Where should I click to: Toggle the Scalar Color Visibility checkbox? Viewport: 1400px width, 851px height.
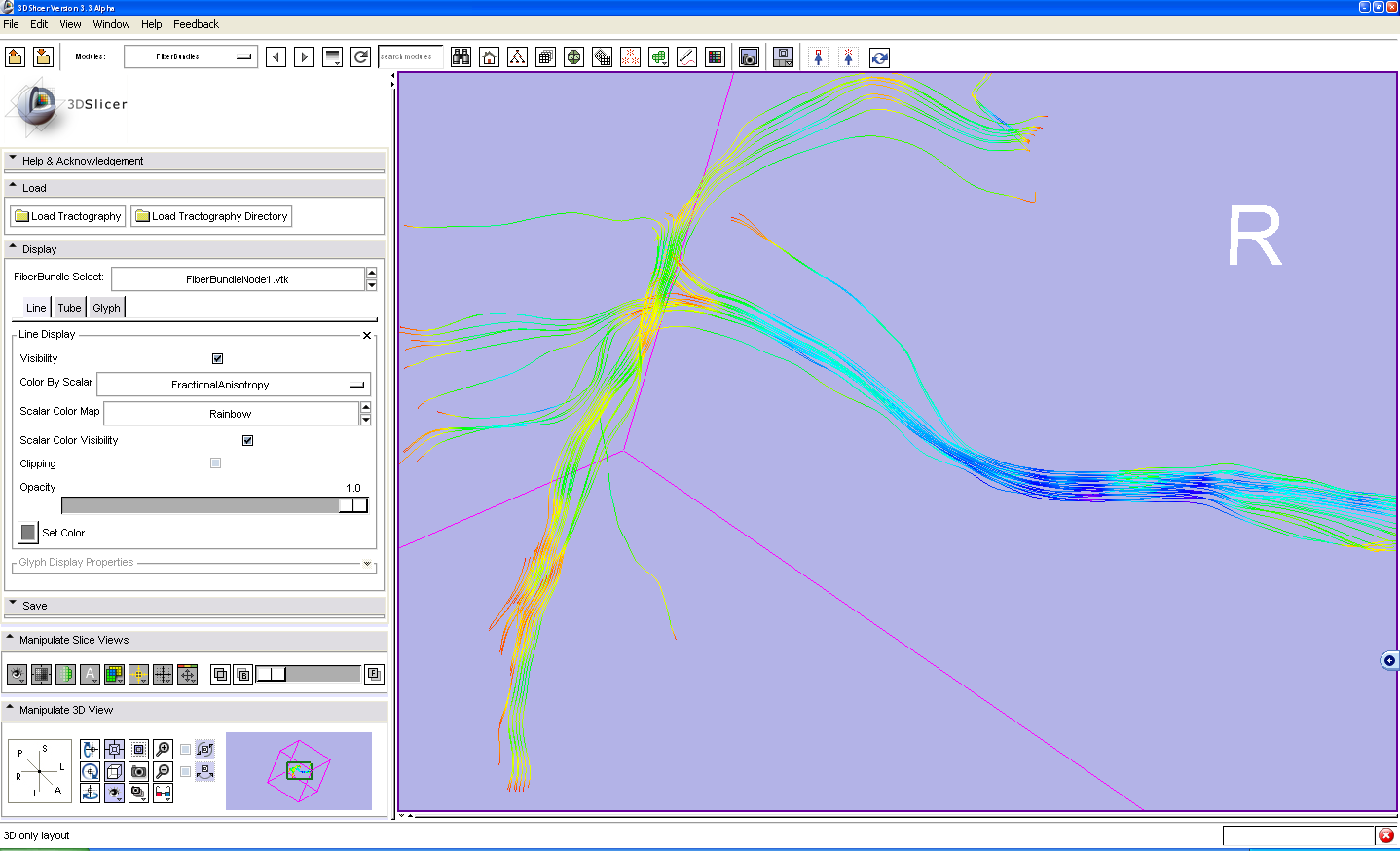[x=247, y=441]
